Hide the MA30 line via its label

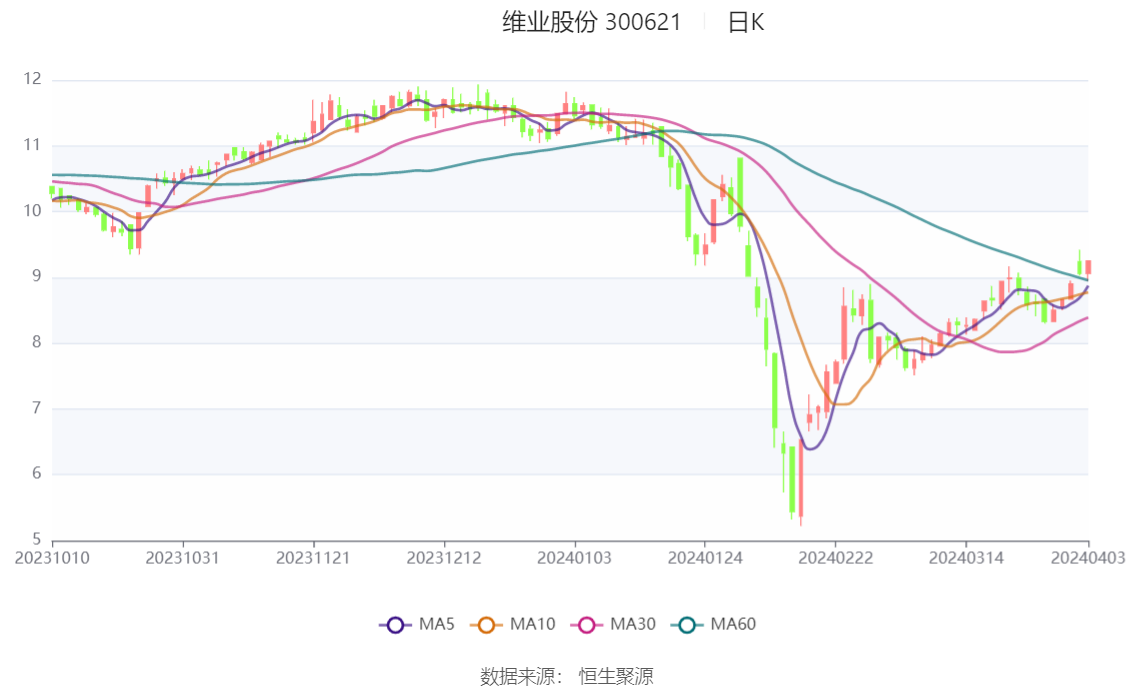point(633,624)
